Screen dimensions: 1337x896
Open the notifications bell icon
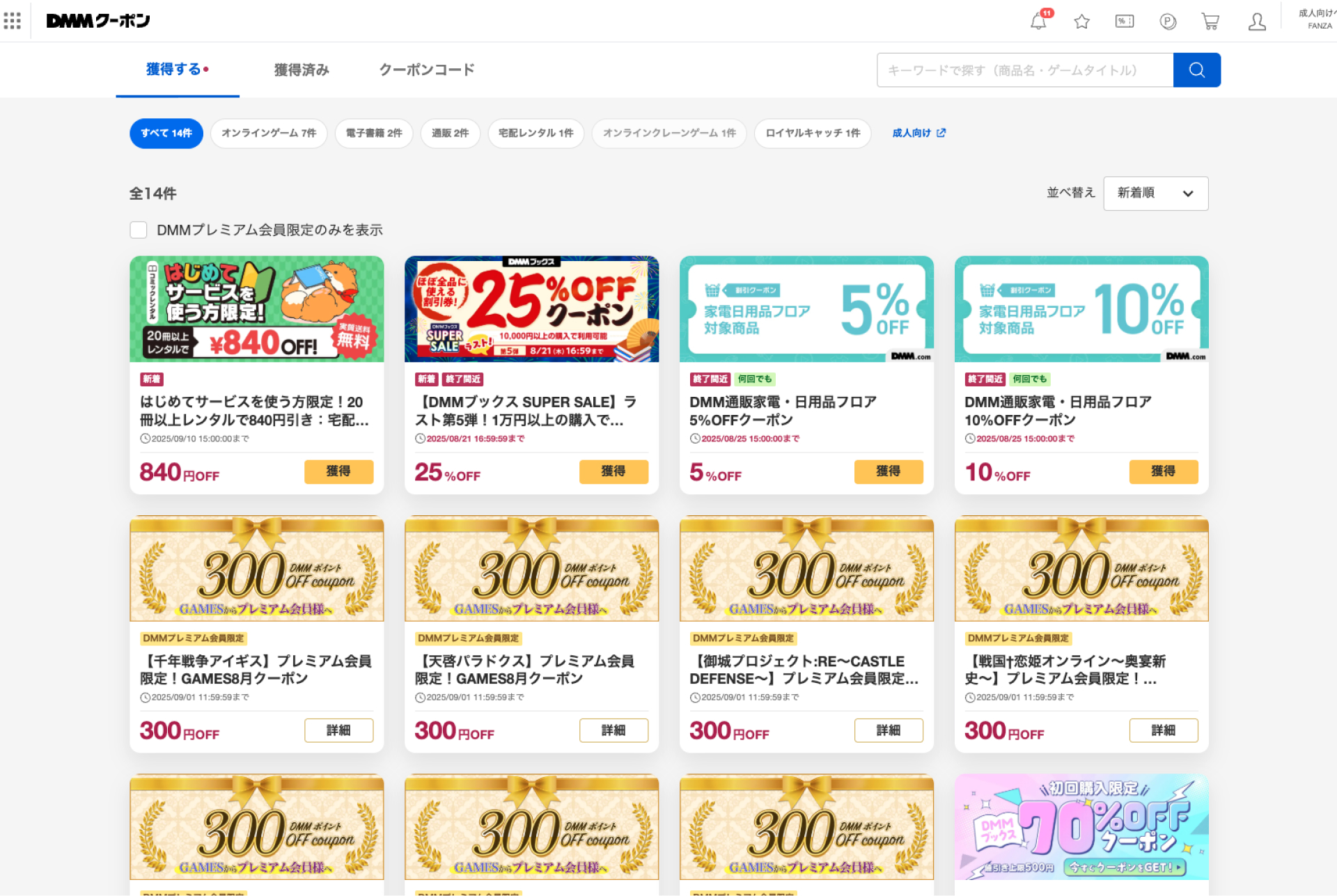point(1038,22)
